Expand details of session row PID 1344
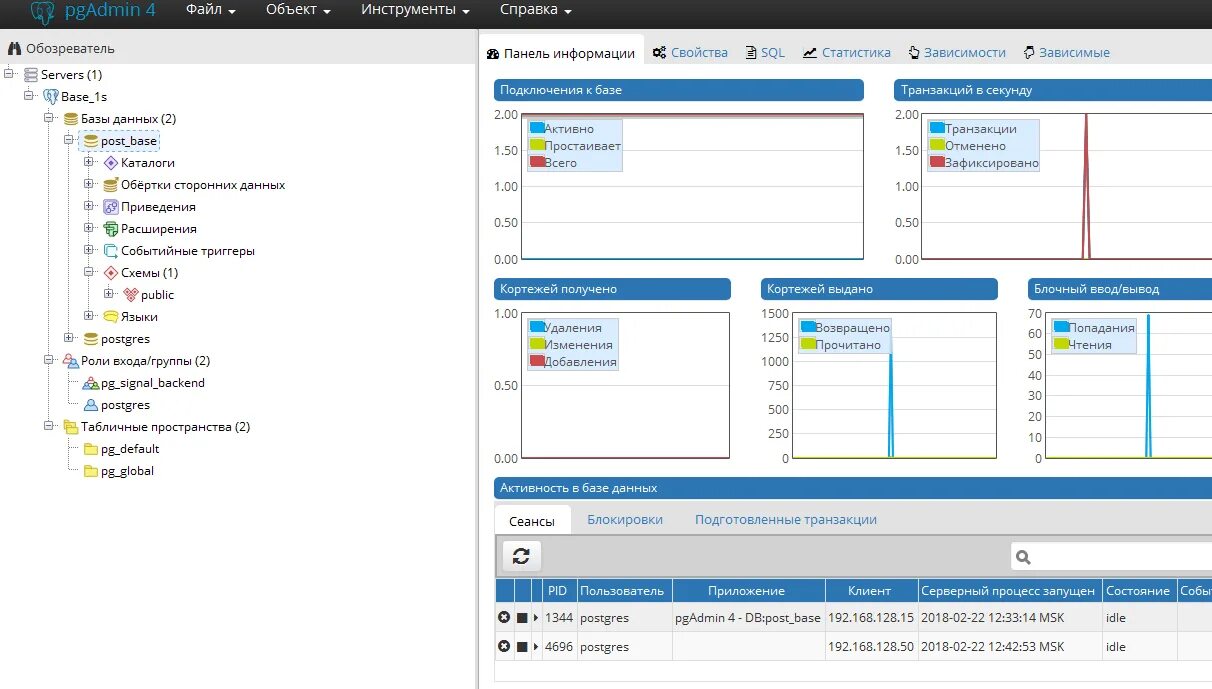Image resolution: width=1212 pixels, height=689 pixels. point(536,618)
